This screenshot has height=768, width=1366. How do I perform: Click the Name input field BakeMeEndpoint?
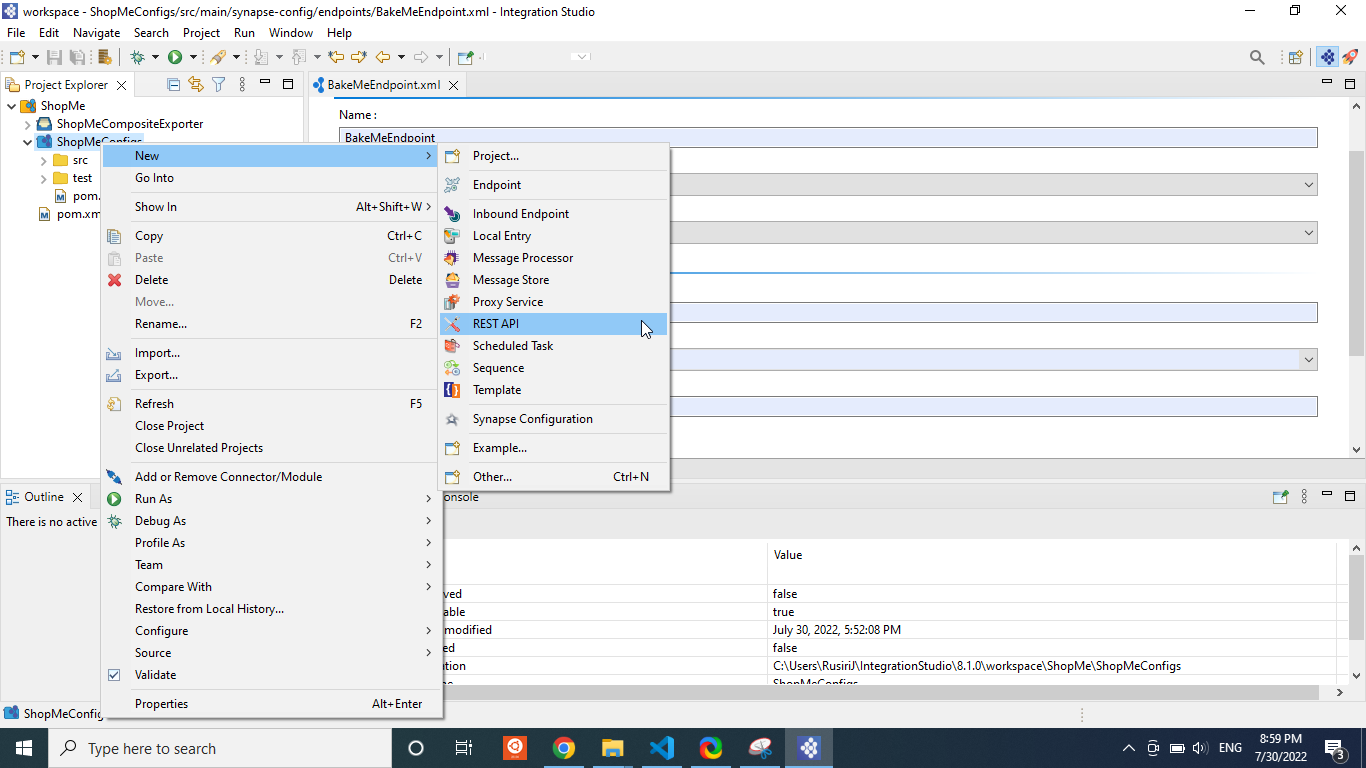pyautogui.click(x=828, y=137)
